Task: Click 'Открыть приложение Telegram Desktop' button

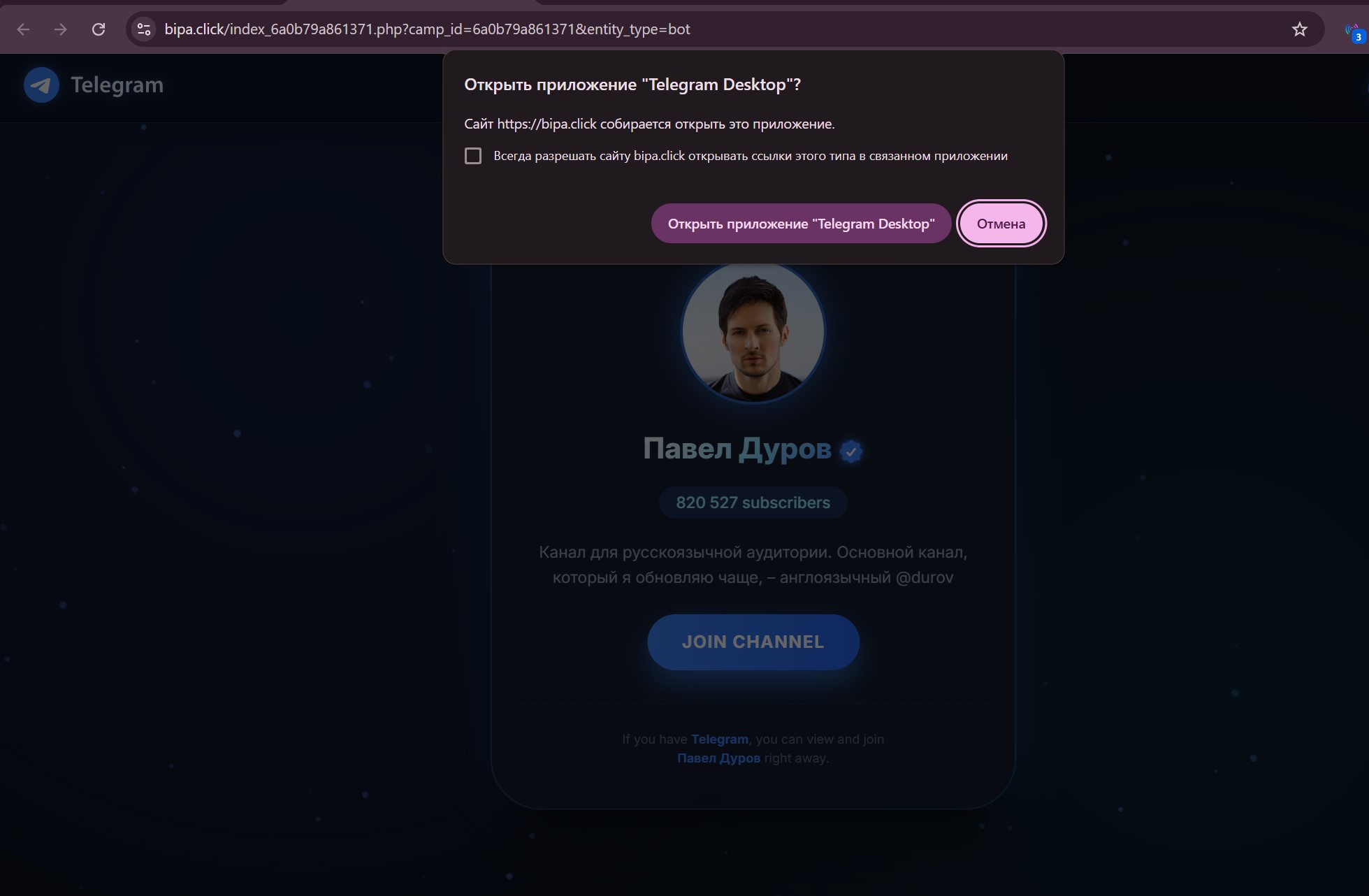Action: tap(801, 224)
